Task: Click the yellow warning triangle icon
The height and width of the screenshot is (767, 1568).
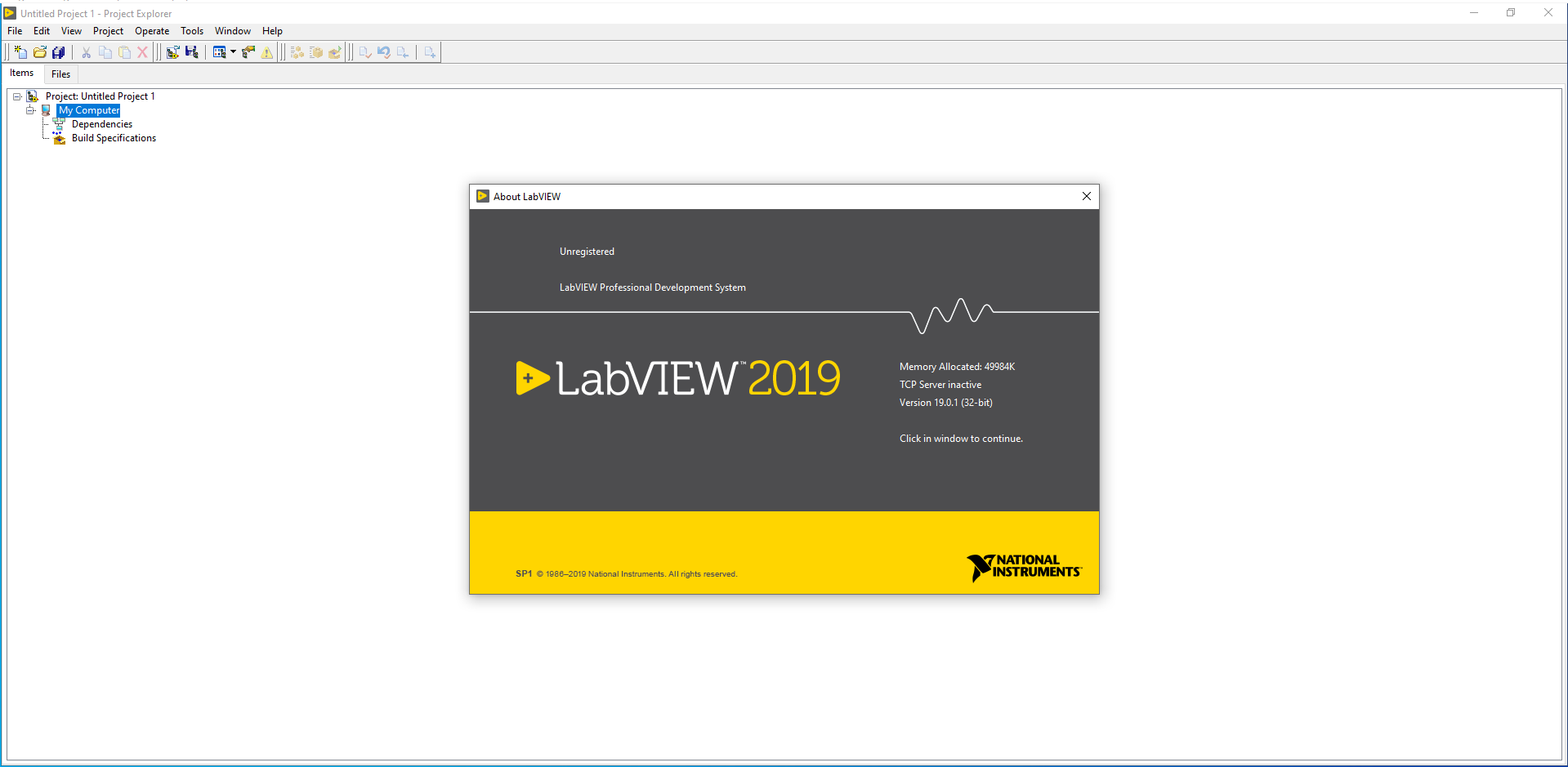Action: 267,52
